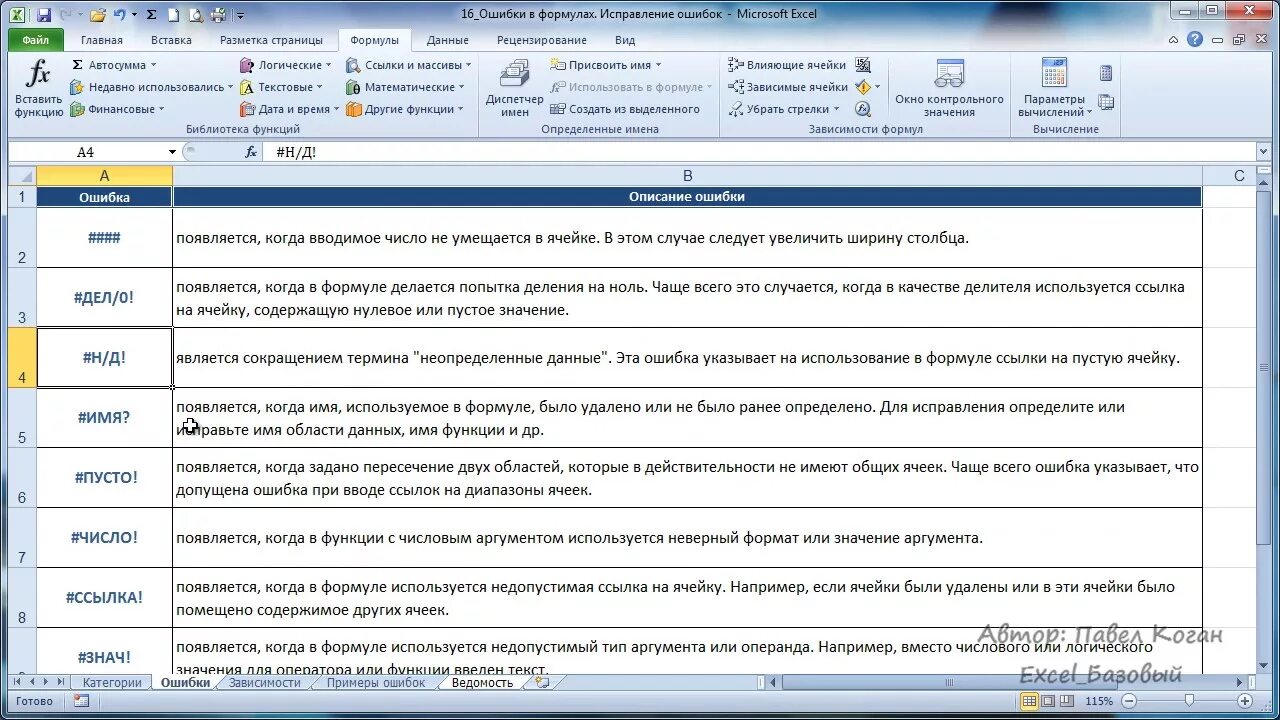The height and width of the screenshot is (720, 1280).
Task: Expand the Name Box dropdown arrow
Action: tap(172, 152)
